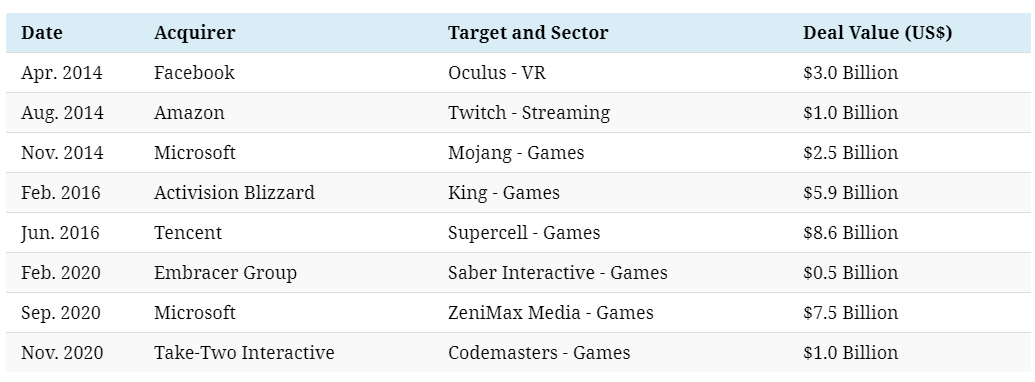Click the $7.5 Billion deal value
This screenshot has height=382, width=1035.
(851, 313)
